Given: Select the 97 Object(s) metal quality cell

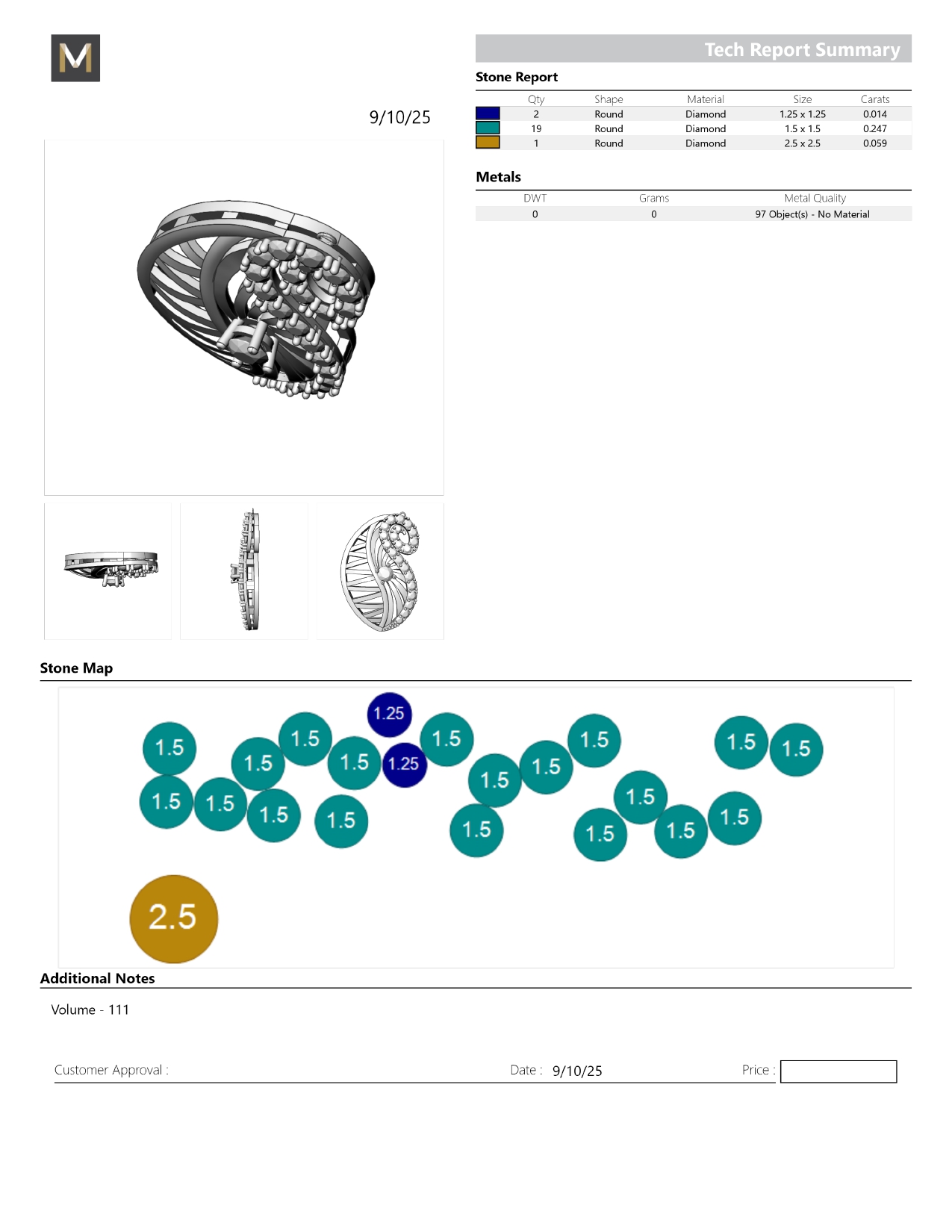Looking at the screenshot, I should point(812,214).
